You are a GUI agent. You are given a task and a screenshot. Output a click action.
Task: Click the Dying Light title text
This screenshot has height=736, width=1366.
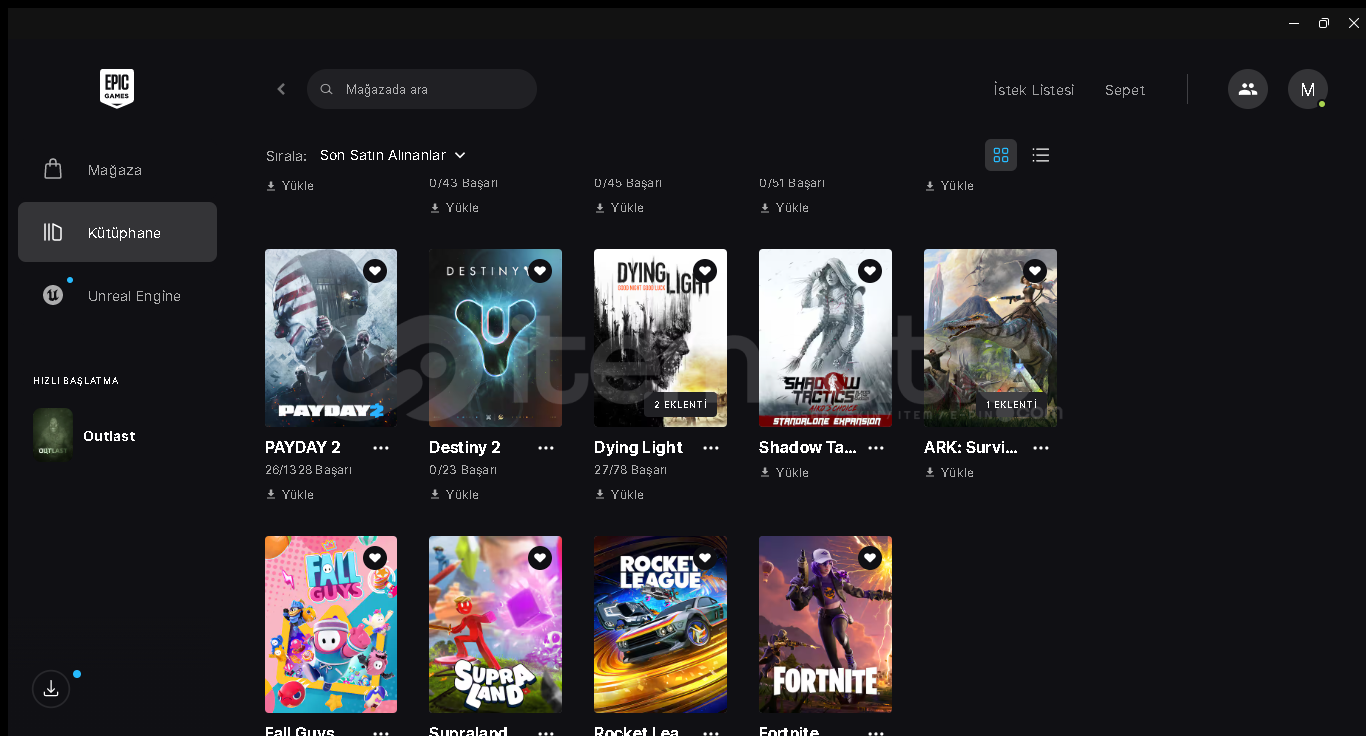tap(638, 447)
